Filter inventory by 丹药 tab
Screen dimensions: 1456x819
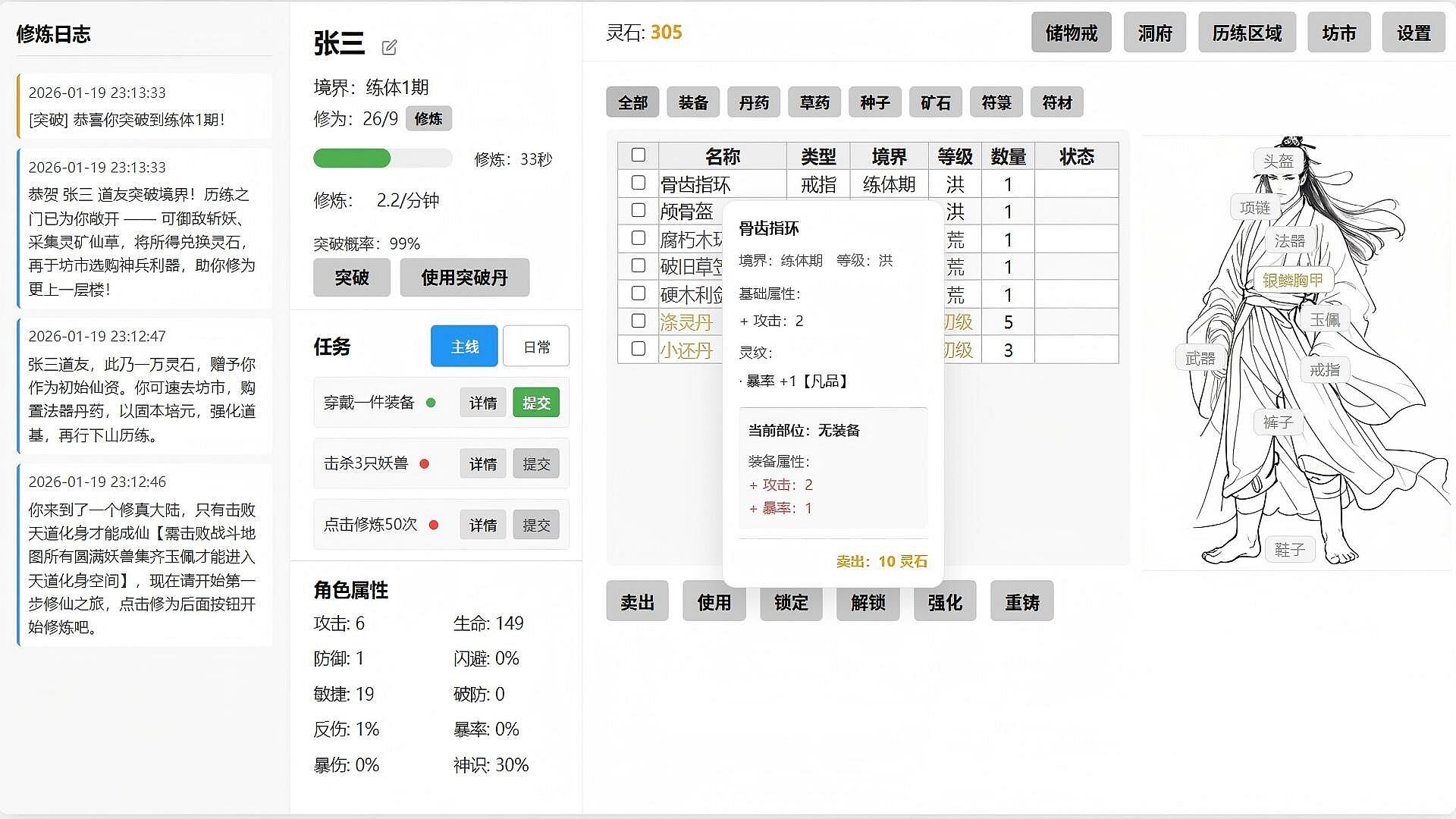click(x=754, y=102)
